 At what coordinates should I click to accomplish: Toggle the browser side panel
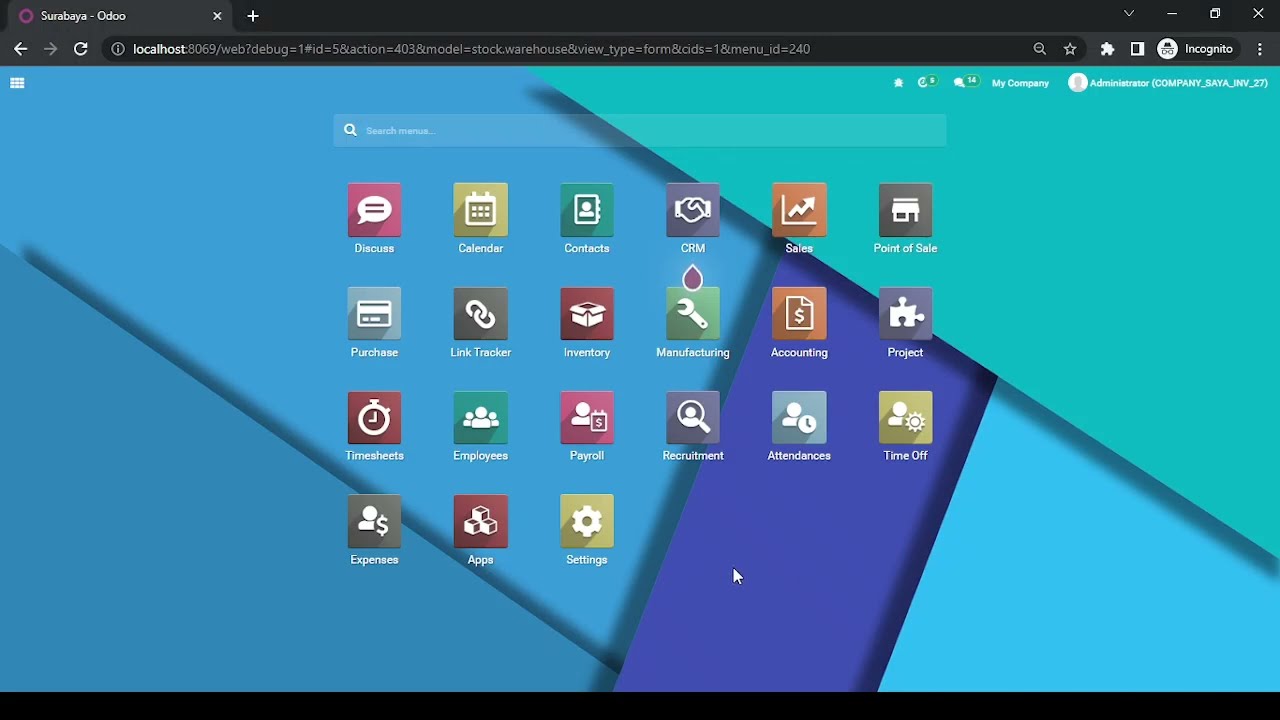pos(1137,49)
